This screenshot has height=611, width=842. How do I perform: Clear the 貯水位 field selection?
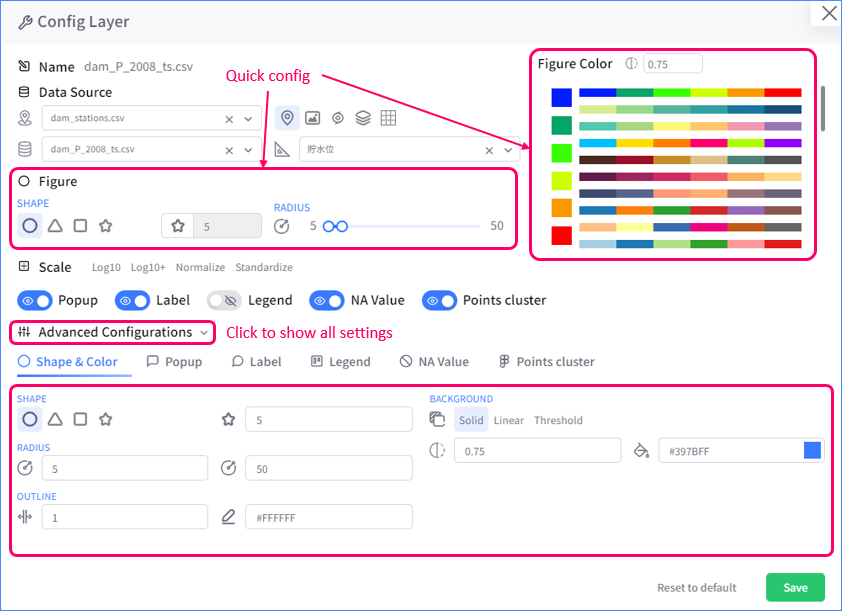tap(489, 150)
